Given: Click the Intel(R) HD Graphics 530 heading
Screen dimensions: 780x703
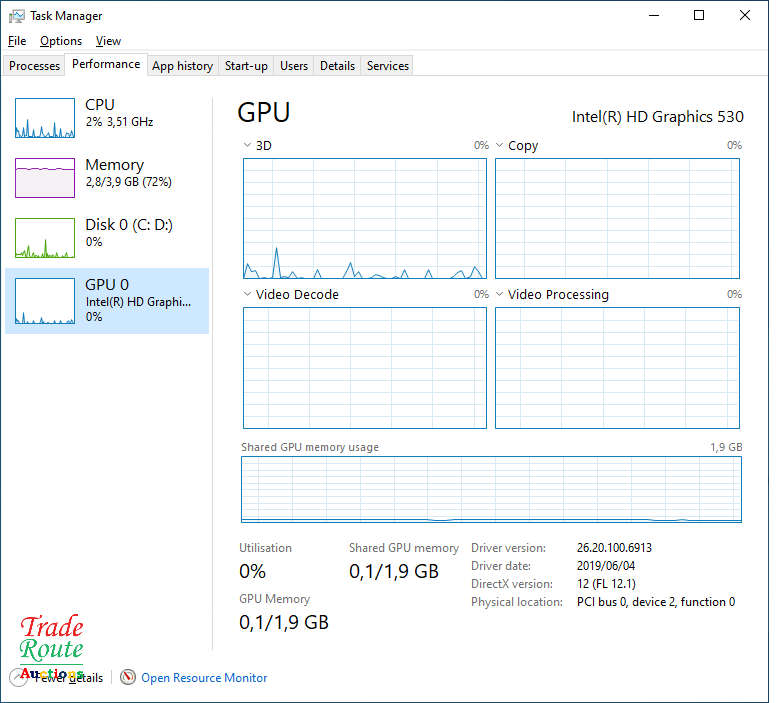Looking at the screenshot, I should pyautogui.click(x=658, y=116).
